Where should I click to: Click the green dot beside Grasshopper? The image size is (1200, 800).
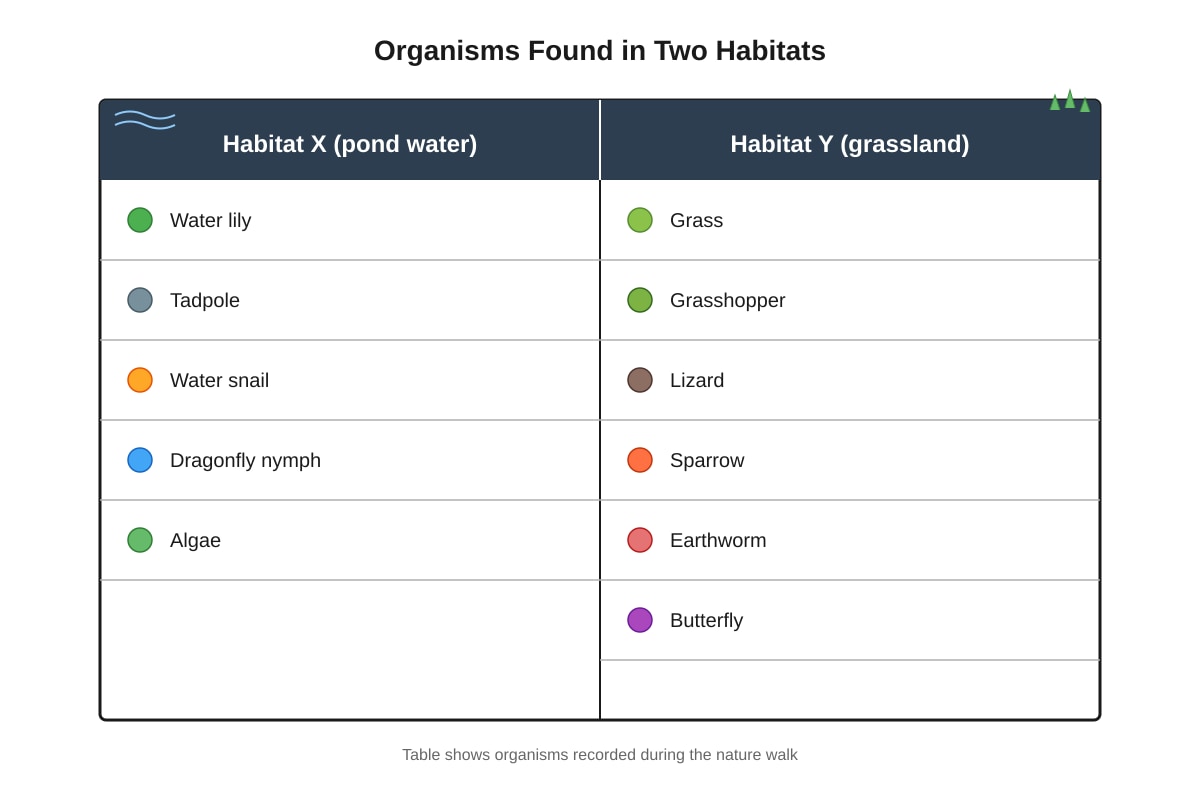[640, 300]
